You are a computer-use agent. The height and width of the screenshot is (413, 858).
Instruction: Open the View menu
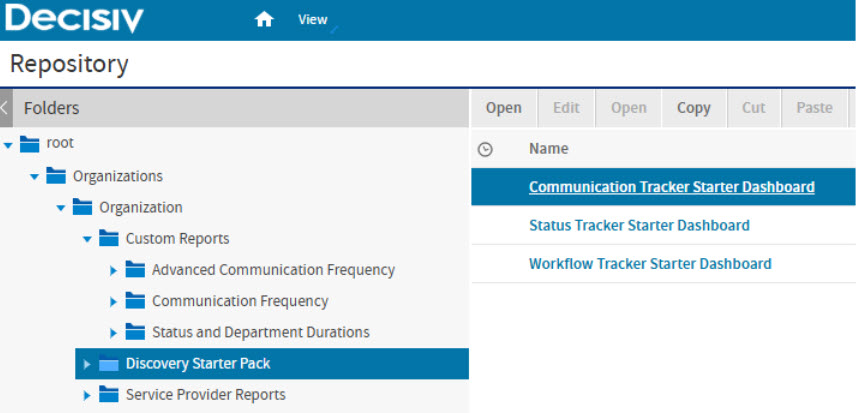click(312, 20)
